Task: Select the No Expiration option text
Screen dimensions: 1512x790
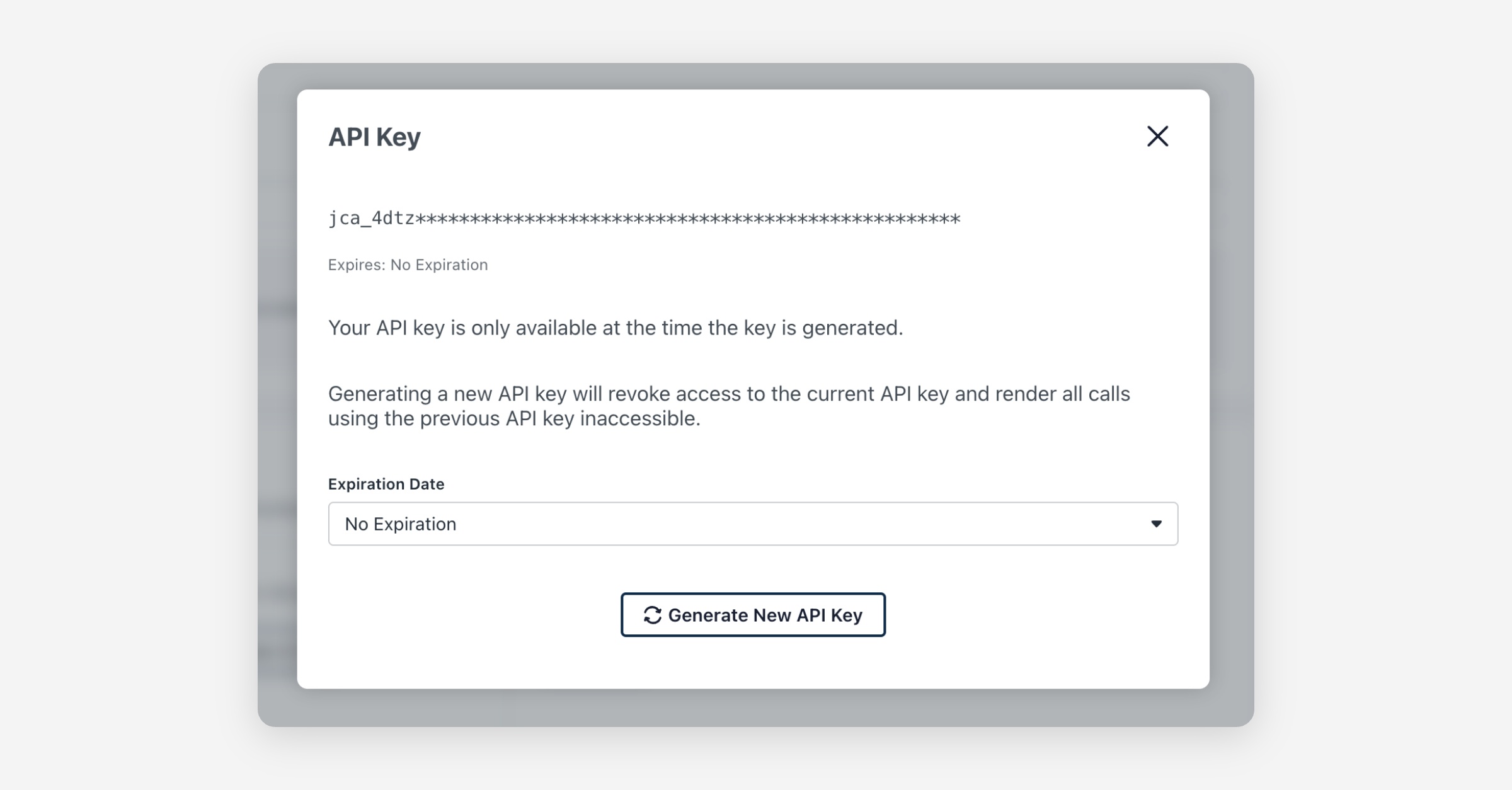Action: click(401, 524)
